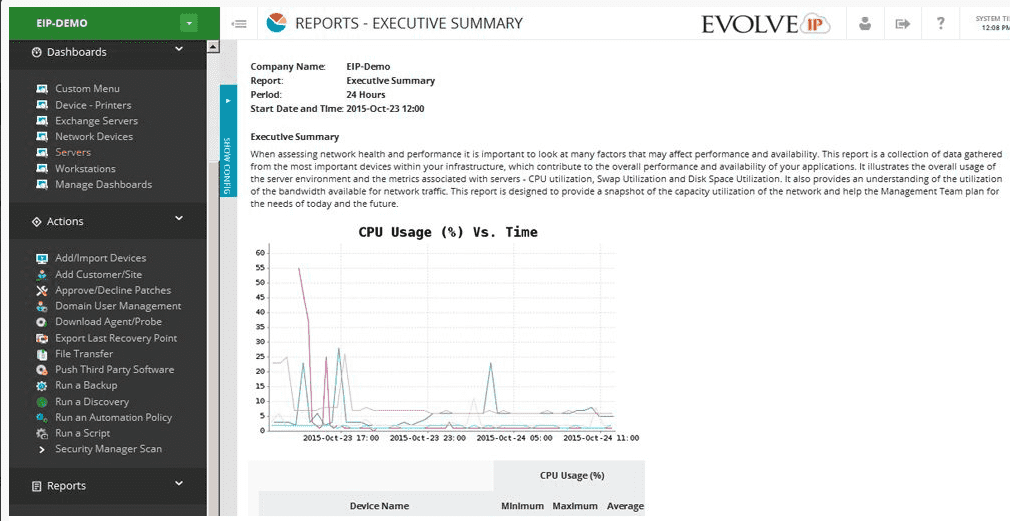Click Add/Import Devices action

100,258
